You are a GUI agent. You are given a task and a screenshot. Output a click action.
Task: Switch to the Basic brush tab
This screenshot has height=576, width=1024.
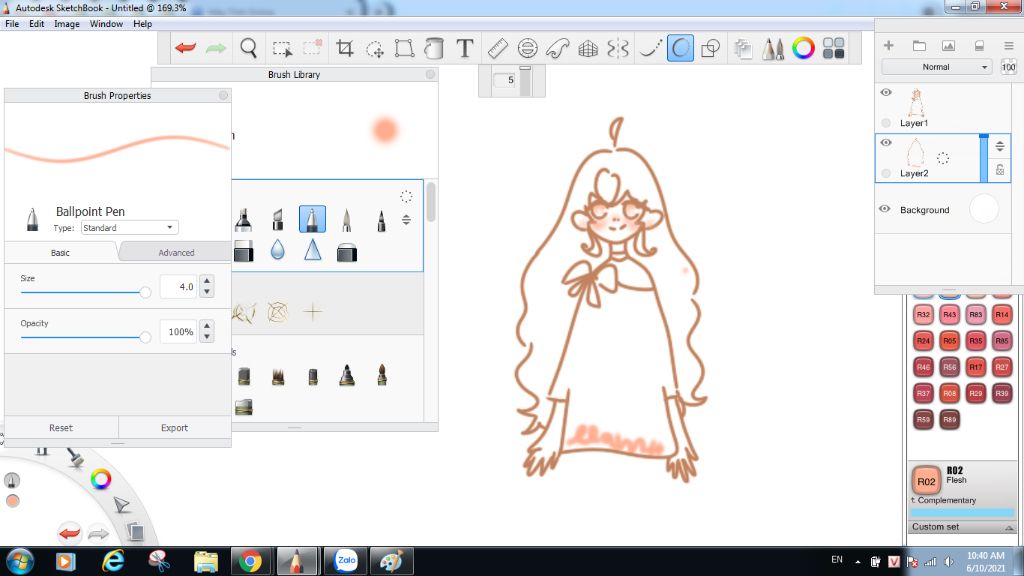click(x=60, y=252)
